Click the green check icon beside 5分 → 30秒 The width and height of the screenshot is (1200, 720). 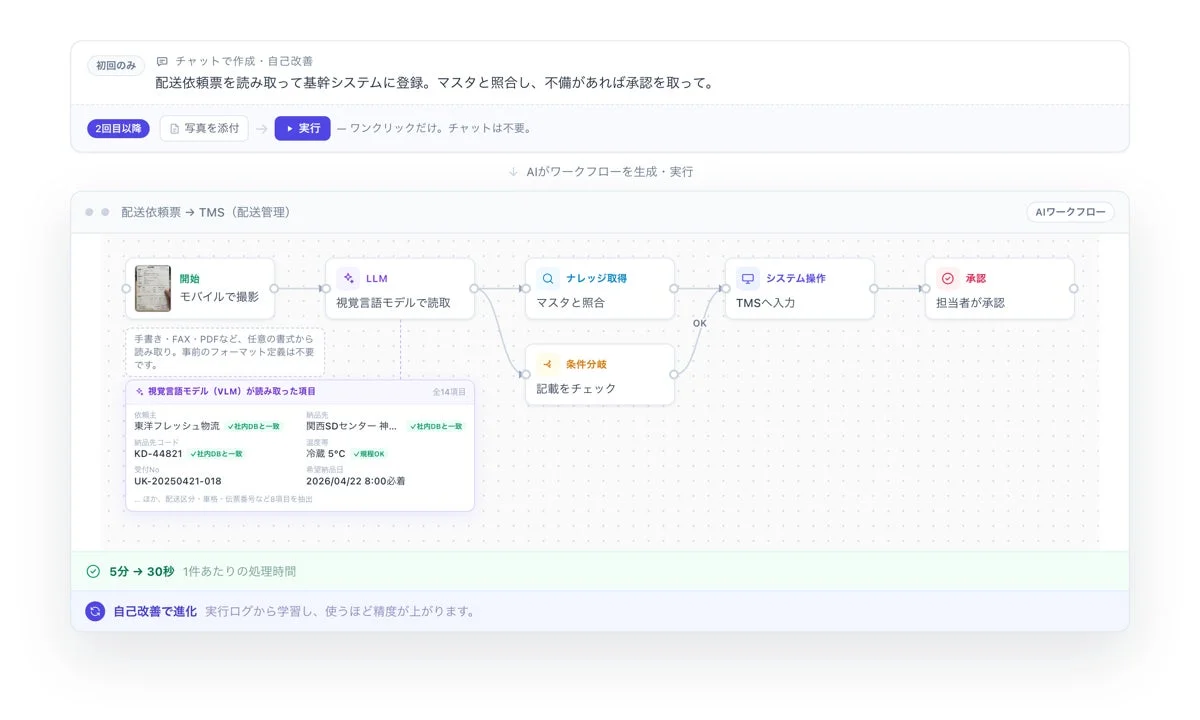[x=93, y=571]
